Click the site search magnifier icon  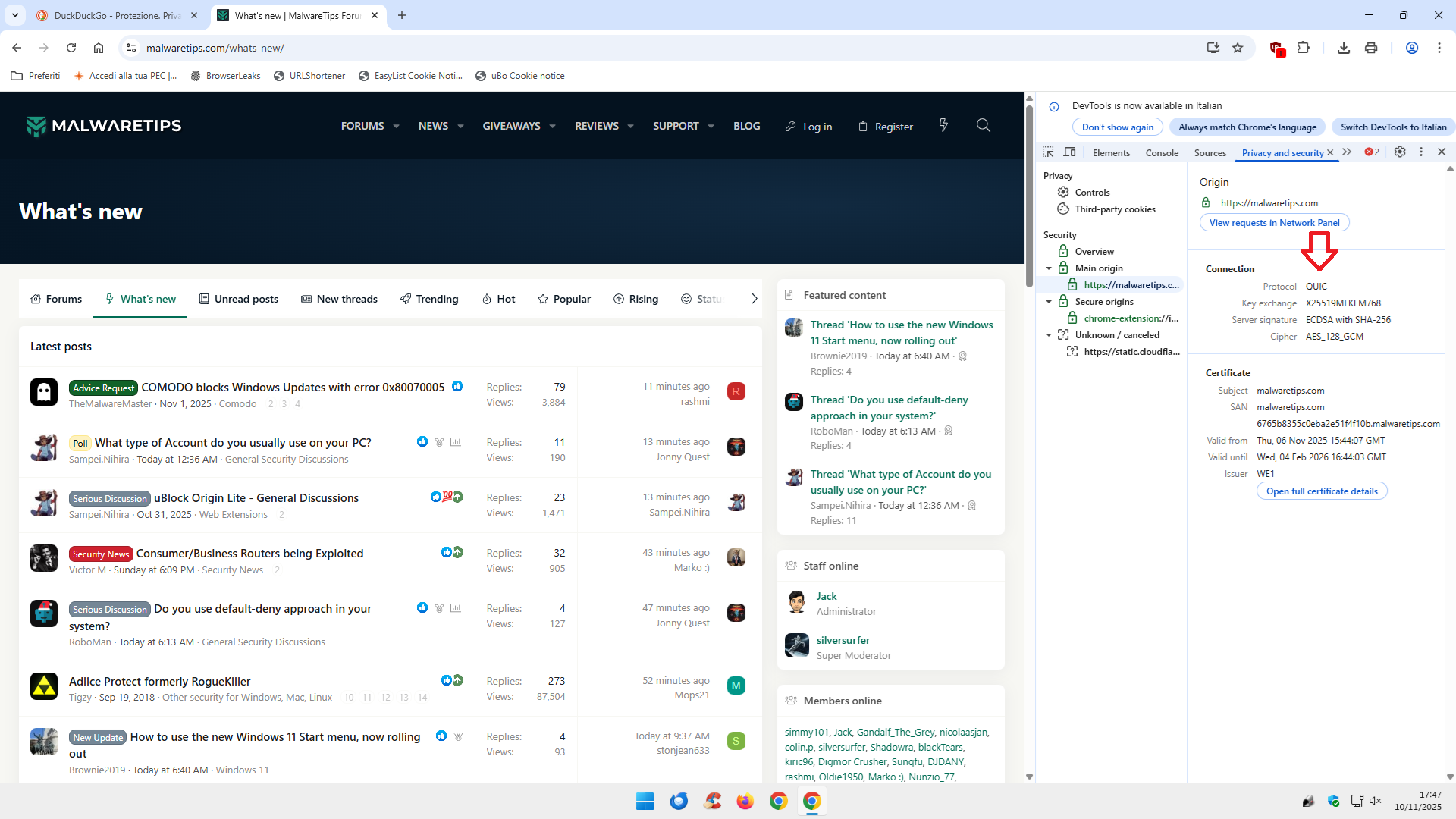pyautogui.click(x=984, y=126)
